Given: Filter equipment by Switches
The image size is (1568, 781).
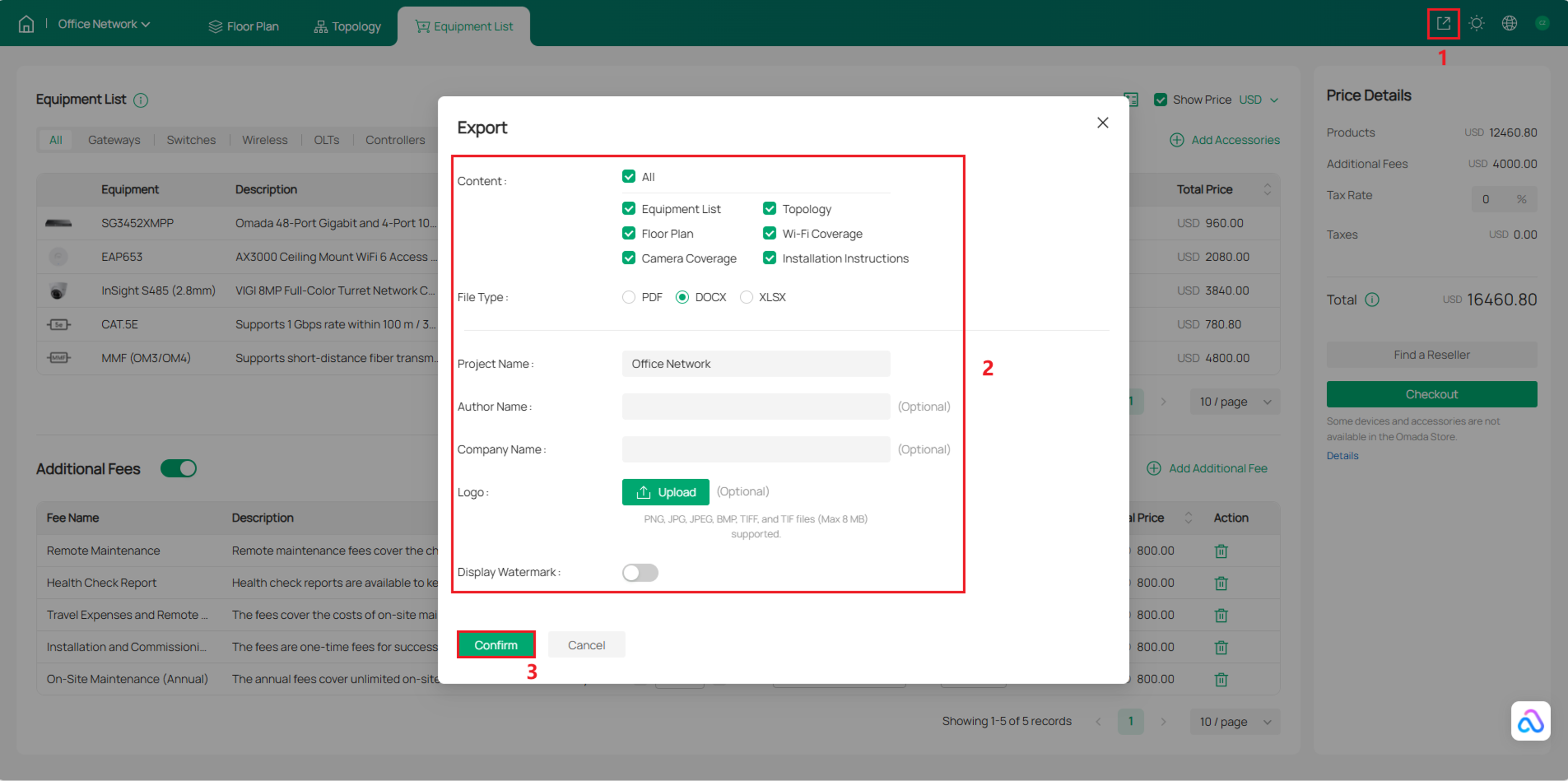Looking at the screenshot, I should coord(191,140).
